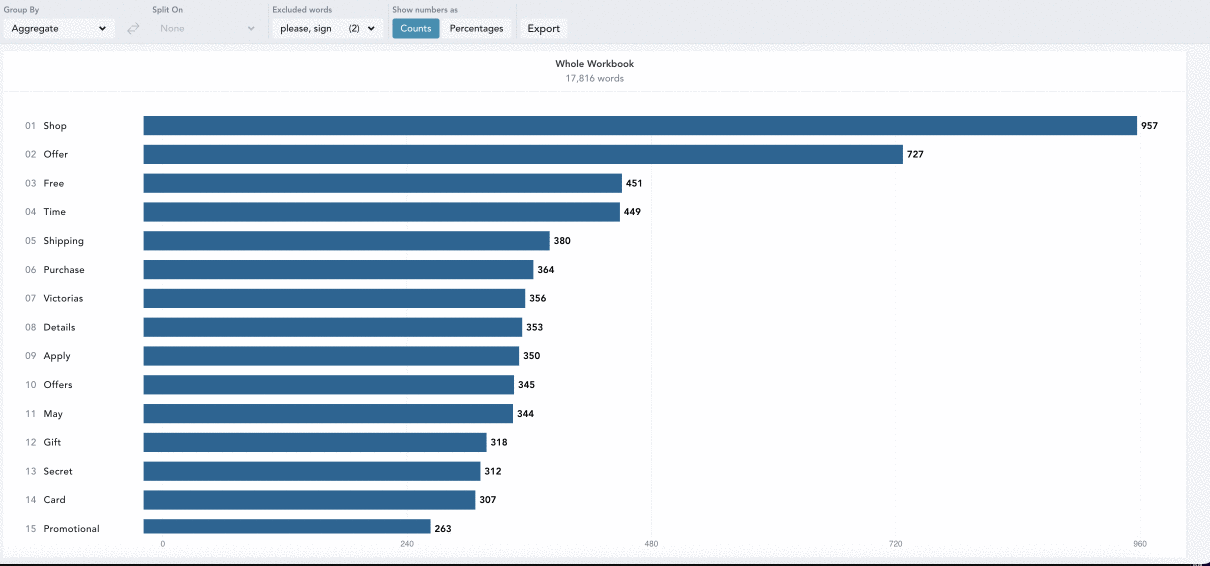Click the count value 364

pos(545,270)
